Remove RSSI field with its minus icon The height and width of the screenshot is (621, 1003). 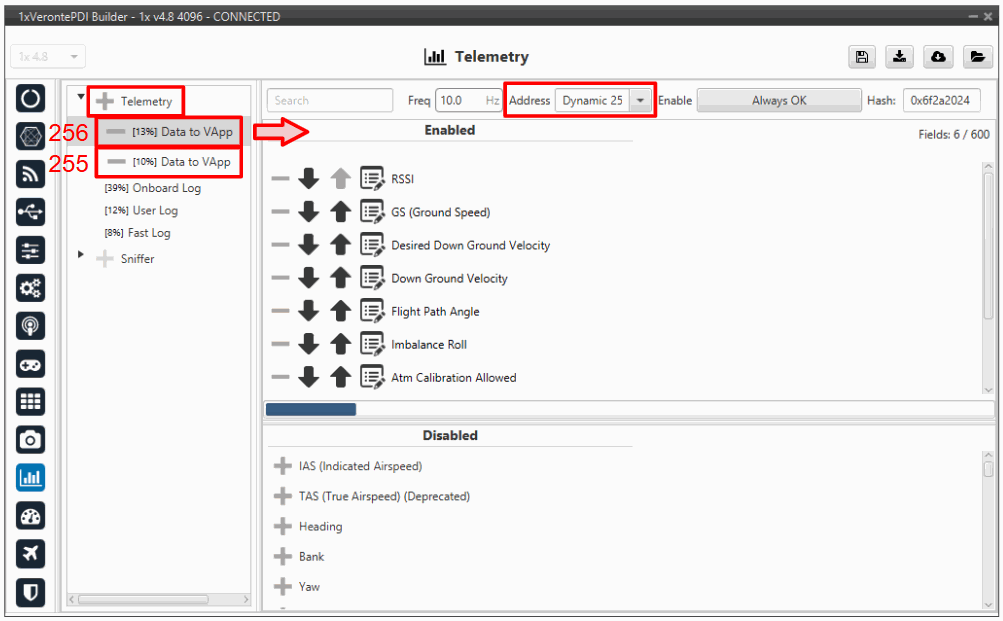280,180
